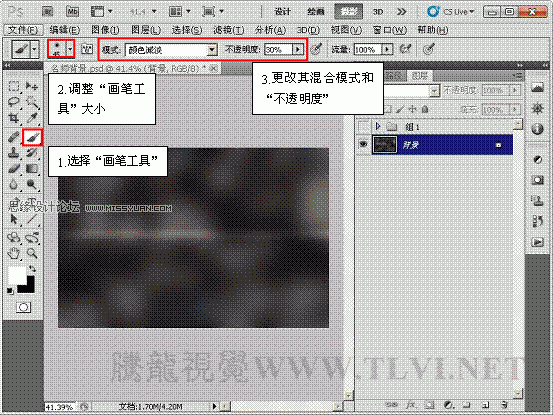553x415 pixels.
Task: Select the Clone Stamp tool
Action: [x=14, y=153]
